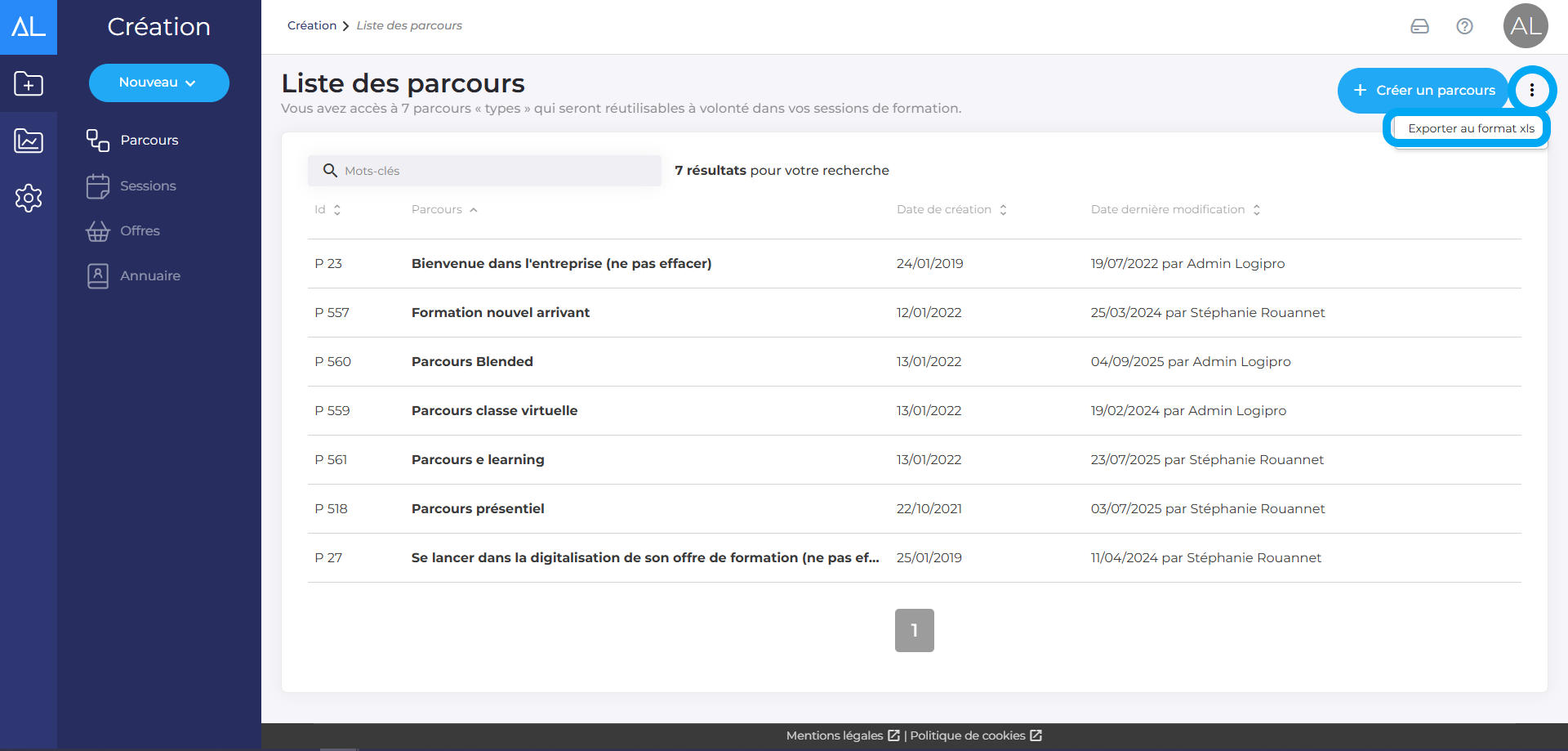Expand the Nouveau dropdown button
The height and width of the screenshot is (751, 1568).
[x=158, y=83]
